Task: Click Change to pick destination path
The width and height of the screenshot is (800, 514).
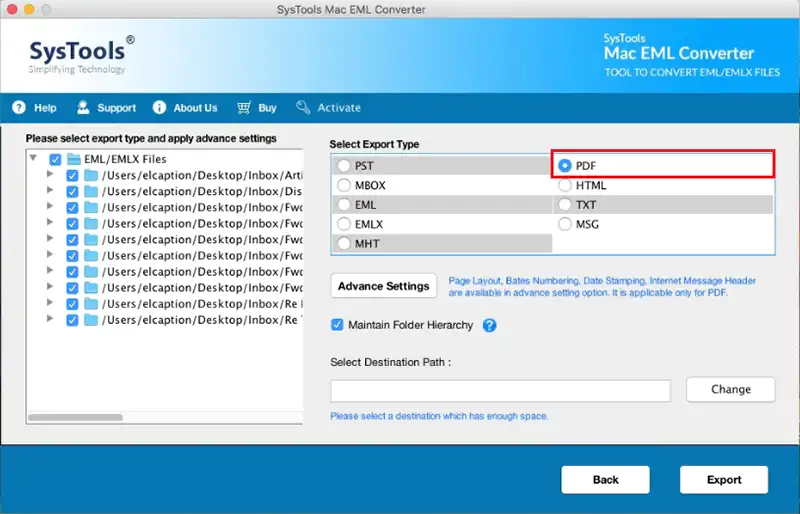Action: coord(731,389)
